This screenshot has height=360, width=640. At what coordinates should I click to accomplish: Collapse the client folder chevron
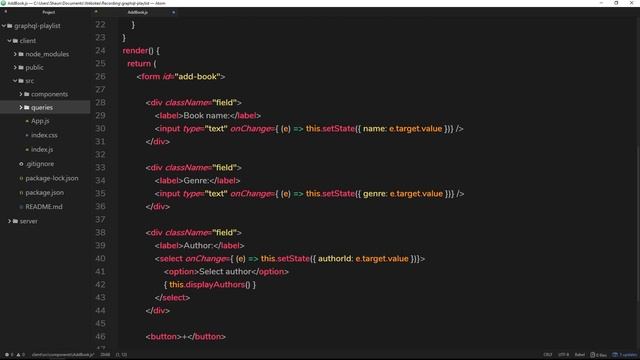(x=9, y=41)
